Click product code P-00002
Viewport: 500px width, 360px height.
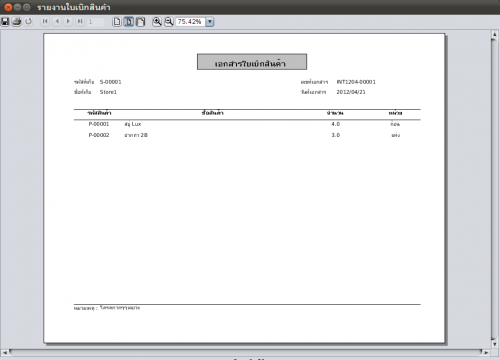click(x=99, y=135)
